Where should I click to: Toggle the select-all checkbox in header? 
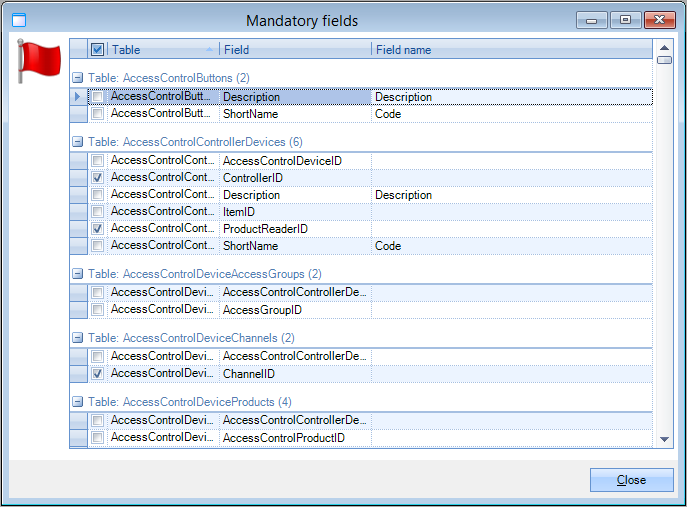[97, 49]
